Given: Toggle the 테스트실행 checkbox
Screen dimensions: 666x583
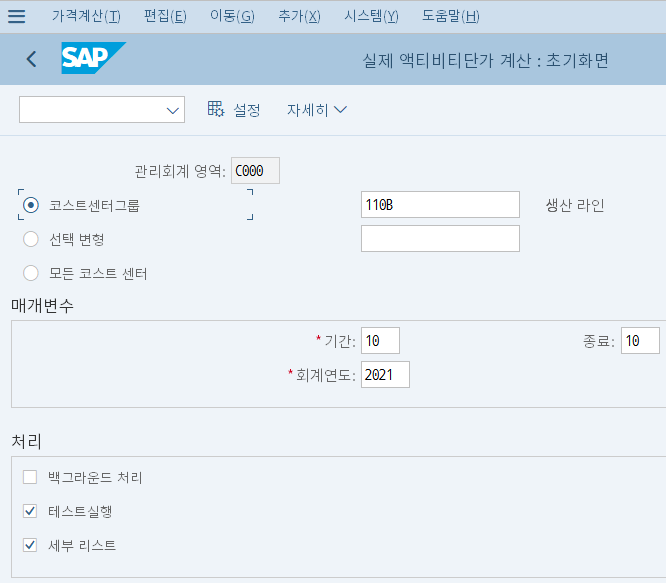Looking at the screenshot, I should tap(30, 511).
